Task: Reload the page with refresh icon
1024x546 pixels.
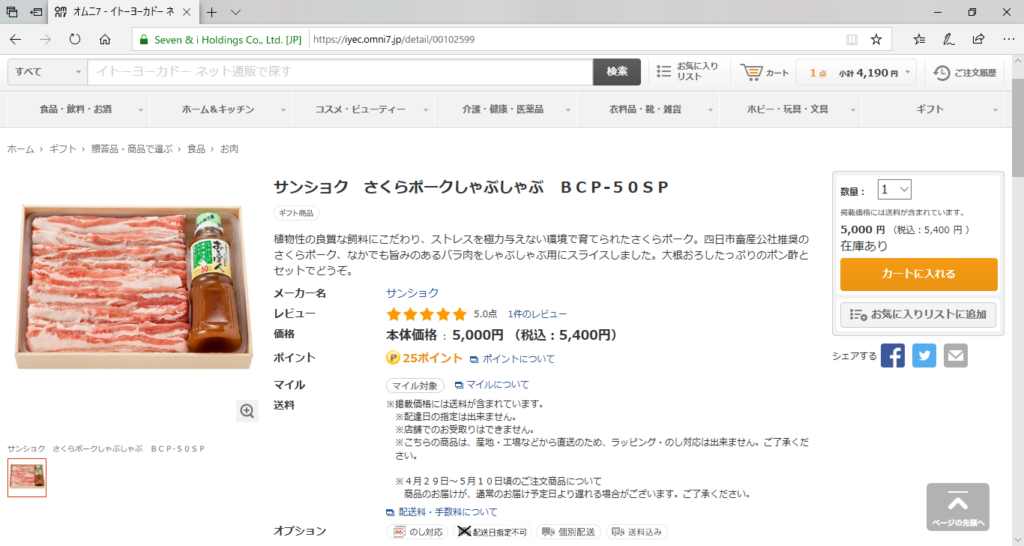Action: click(x=75, y=39)
